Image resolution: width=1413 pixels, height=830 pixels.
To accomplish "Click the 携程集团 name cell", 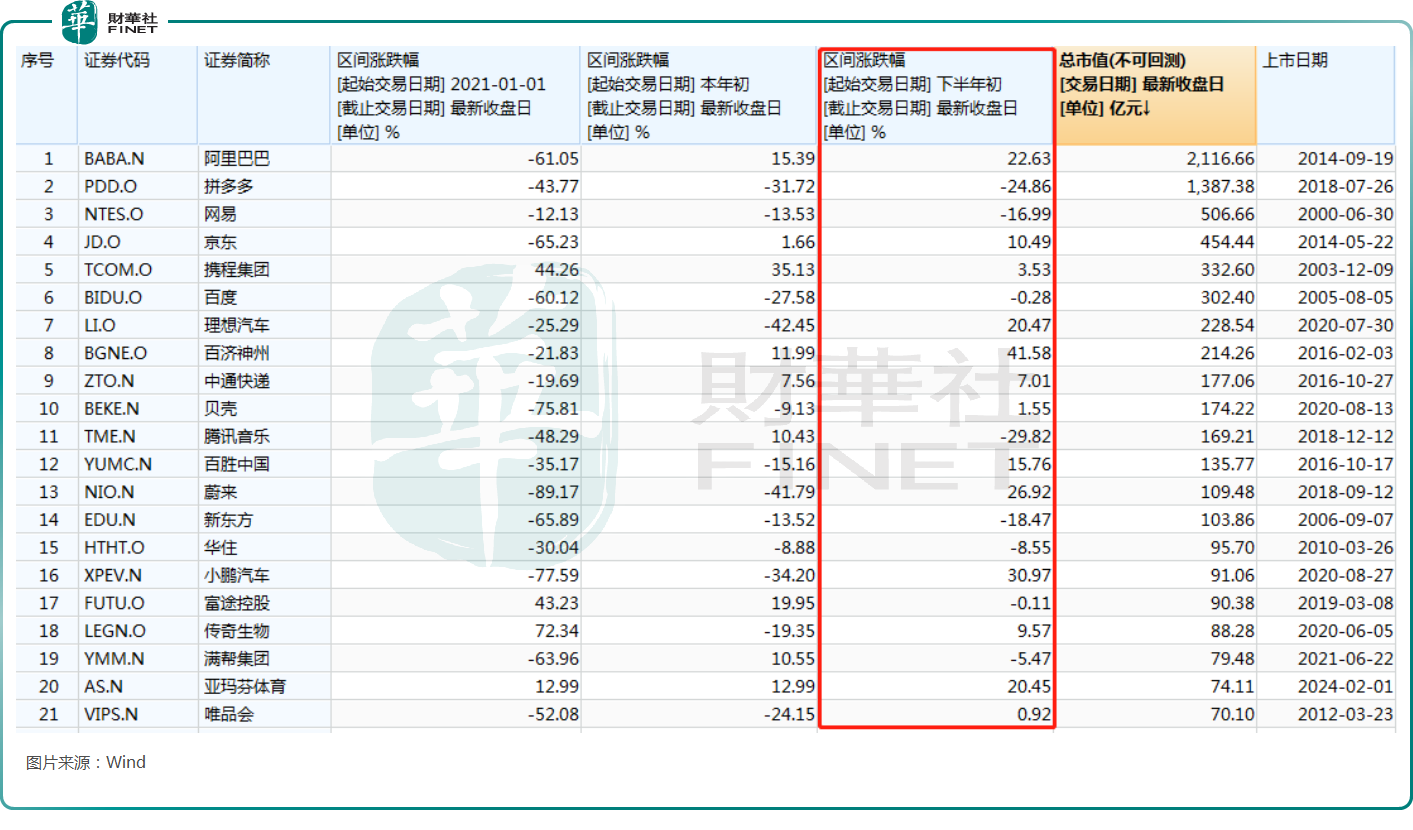I will 264,270.
